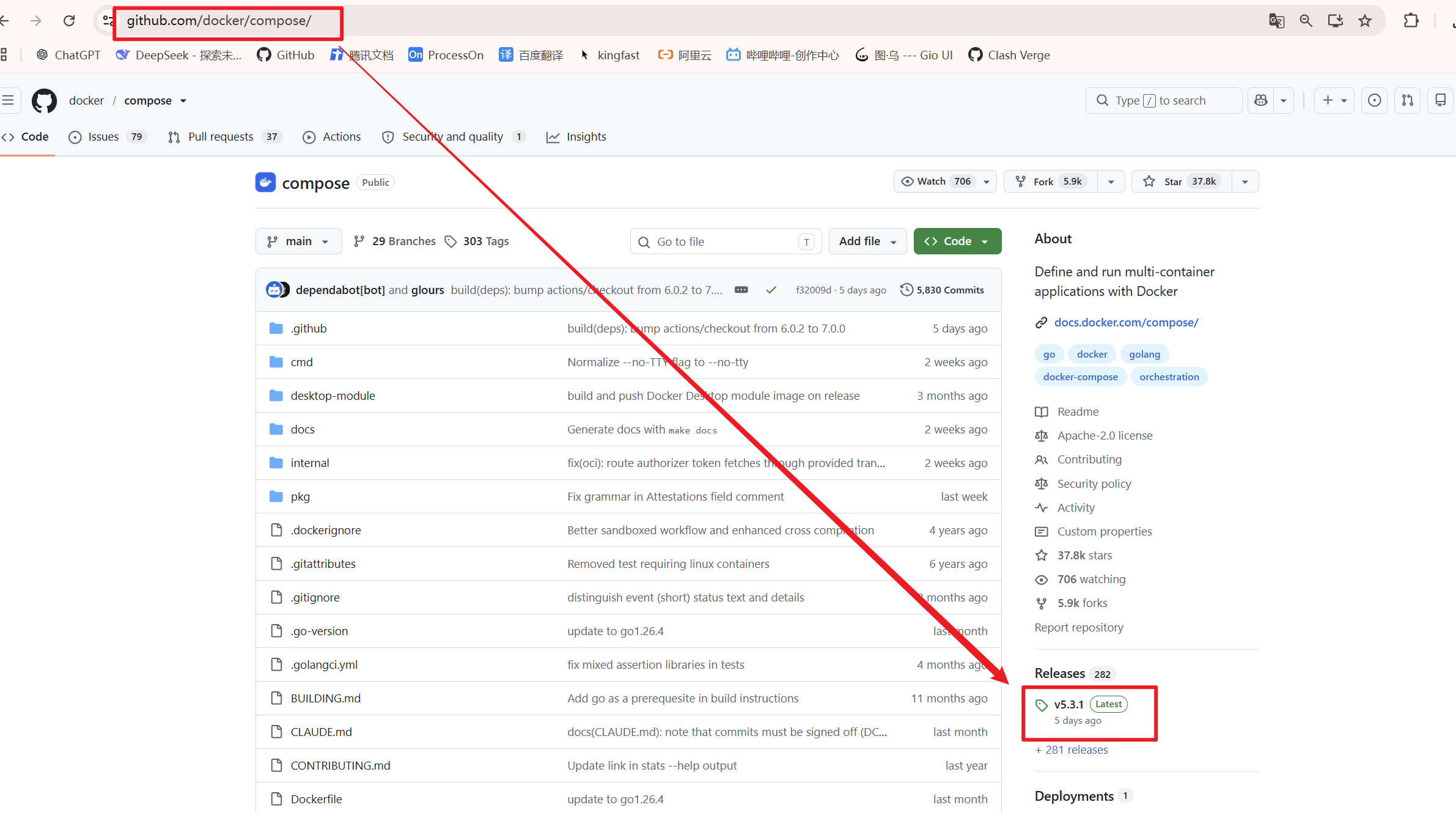The height and width of the screenshot is (813, 1456).
Task: Open the Google Translate icon in address bar
Action: point(1276,21)
